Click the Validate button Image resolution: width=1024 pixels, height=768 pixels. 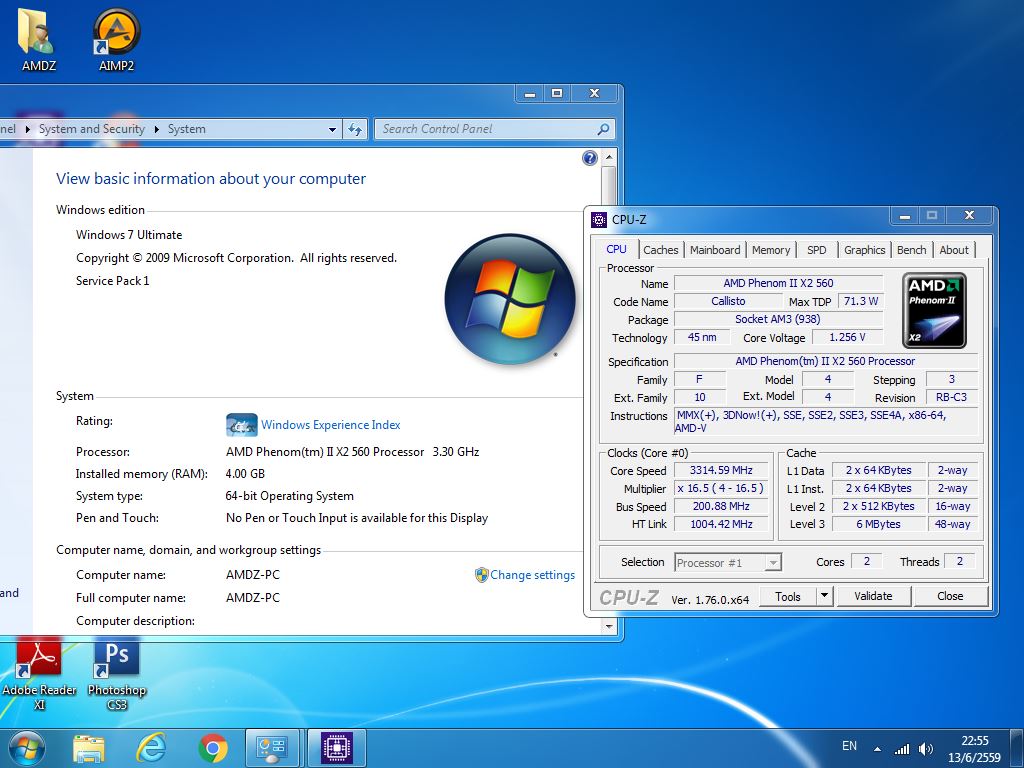pos(873,596)
